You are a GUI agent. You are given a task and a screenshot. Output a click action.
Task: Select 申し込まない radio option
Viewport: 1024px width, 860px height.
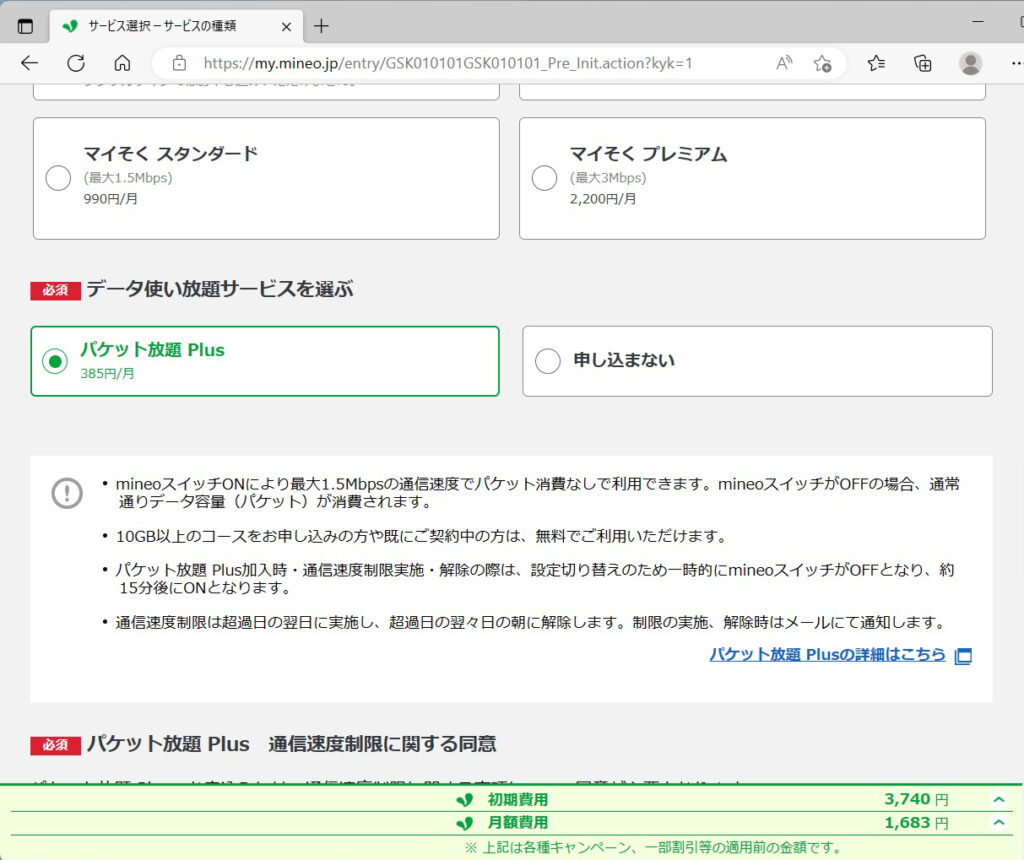pyautogui.click(x=547, y=361)
